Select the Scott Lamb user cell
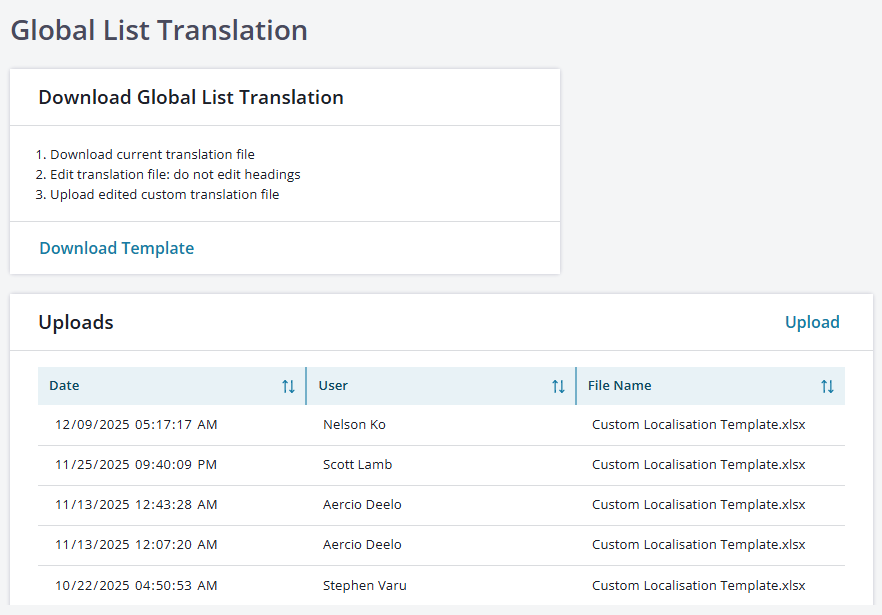 357,465
